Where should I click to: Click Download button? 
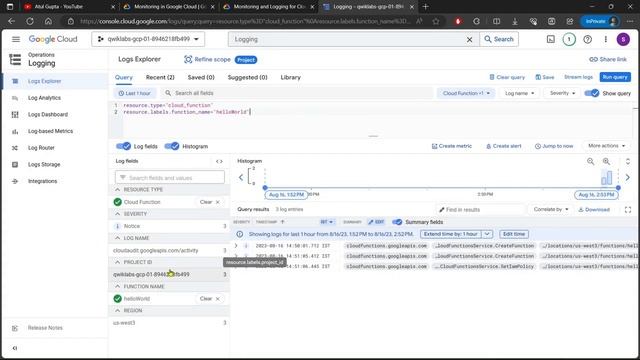tap(594, 209)
